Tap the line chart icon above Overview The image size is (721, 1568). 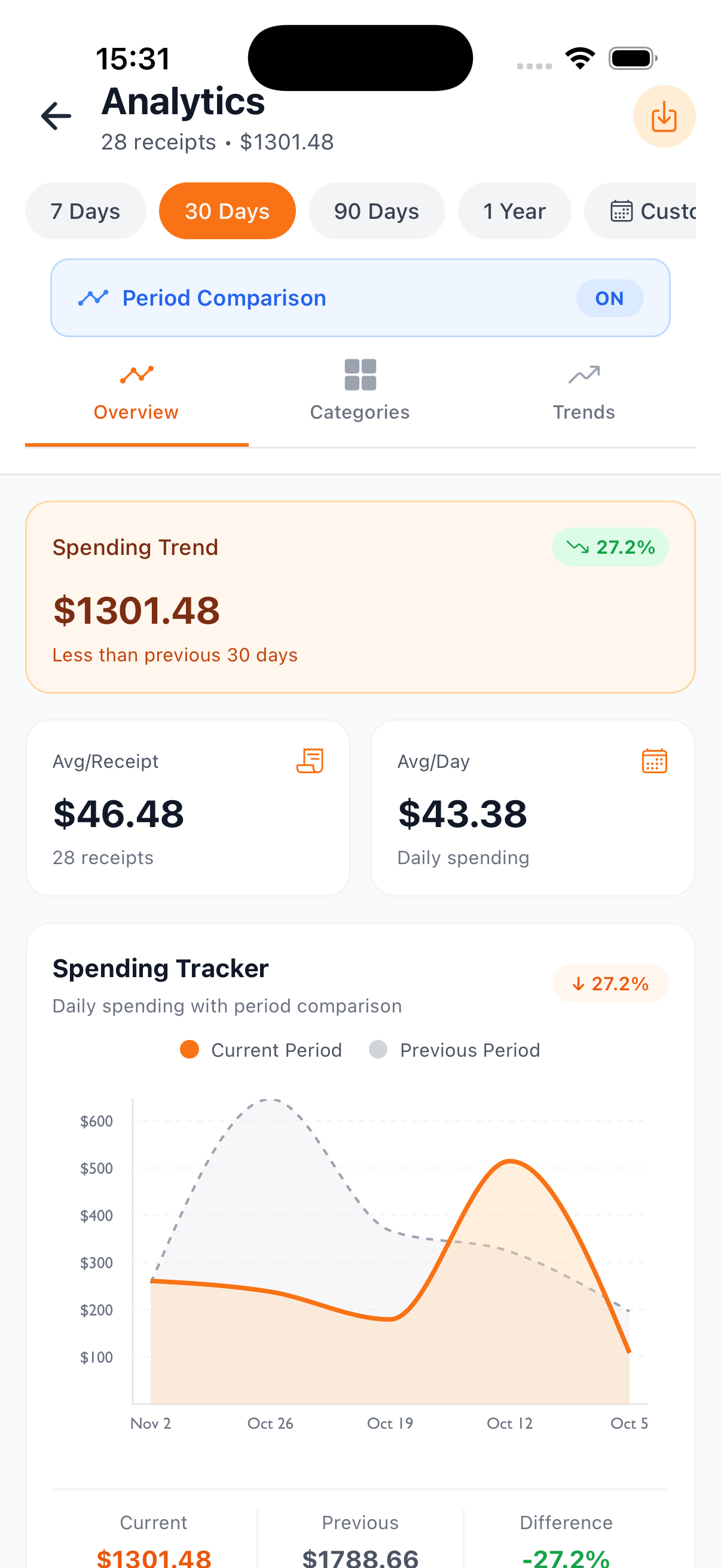pos(136,376)
